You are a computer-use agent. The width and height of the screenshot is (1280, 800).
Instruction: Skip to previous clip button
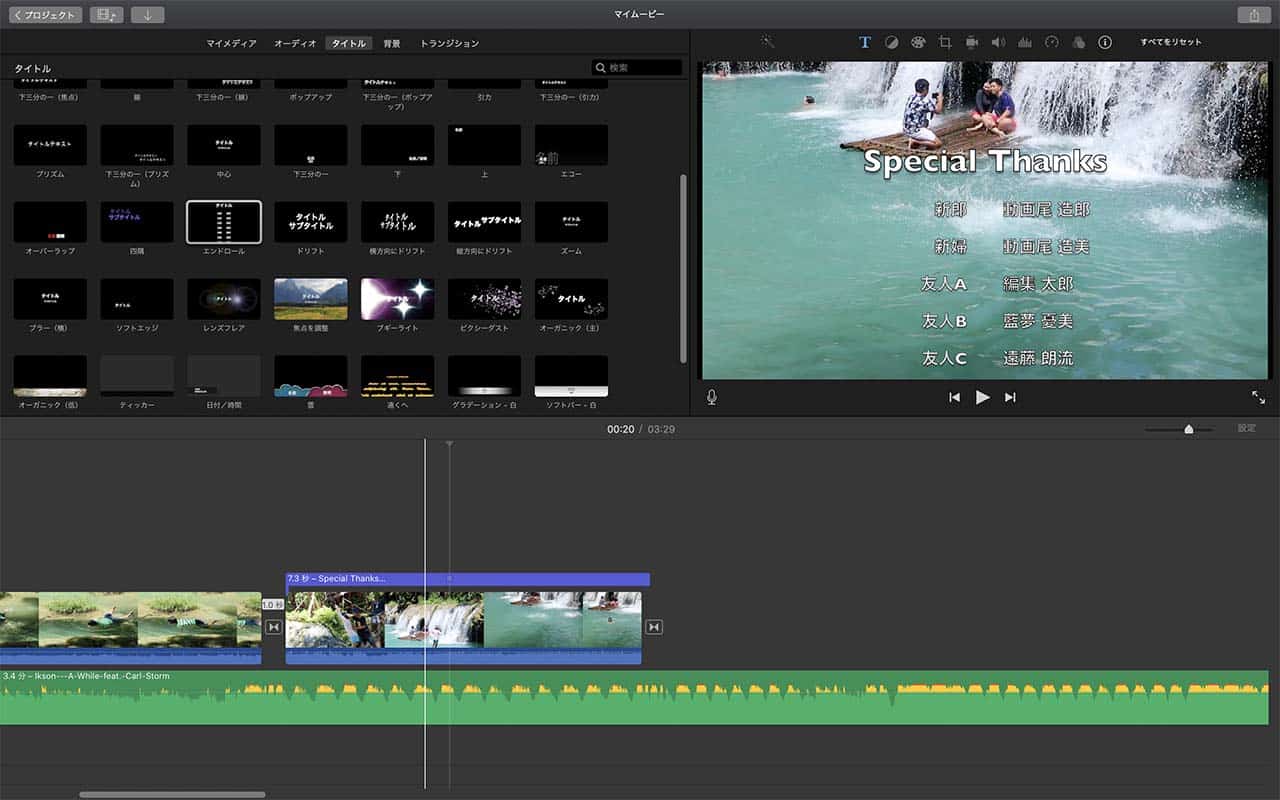click(954, 397)
